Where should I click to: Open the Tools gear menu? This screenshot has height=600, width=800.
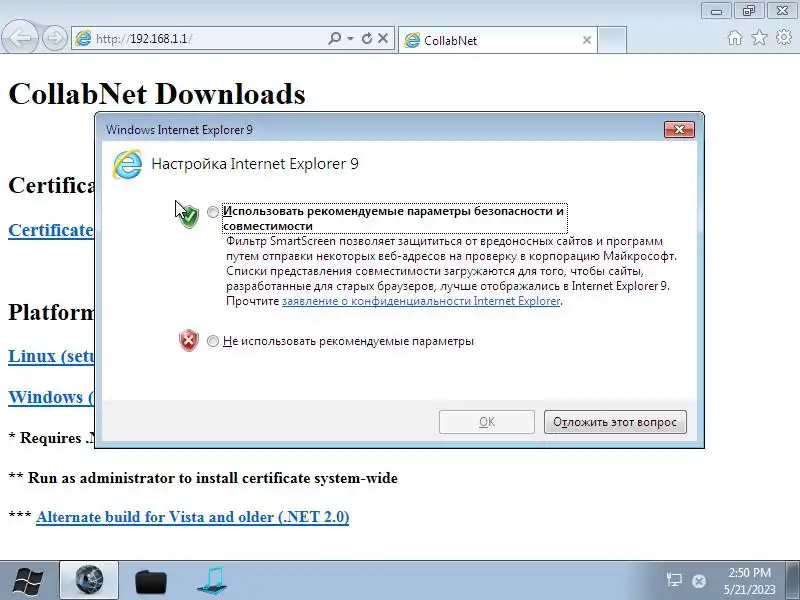pyautogui.click(x=784, y=37)
